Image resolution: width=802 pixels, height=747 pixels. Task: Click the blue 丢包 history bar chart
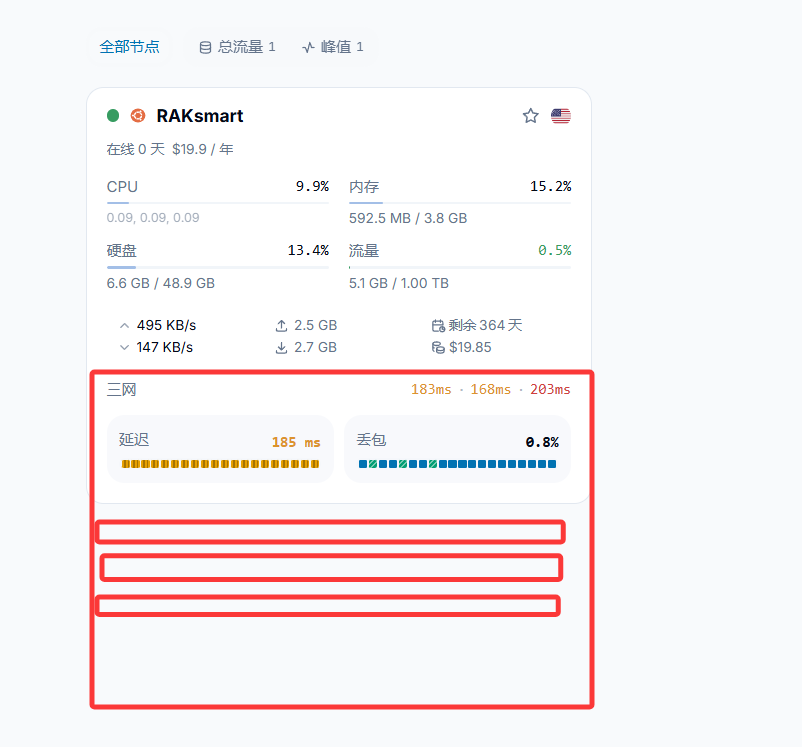(457, 464)
